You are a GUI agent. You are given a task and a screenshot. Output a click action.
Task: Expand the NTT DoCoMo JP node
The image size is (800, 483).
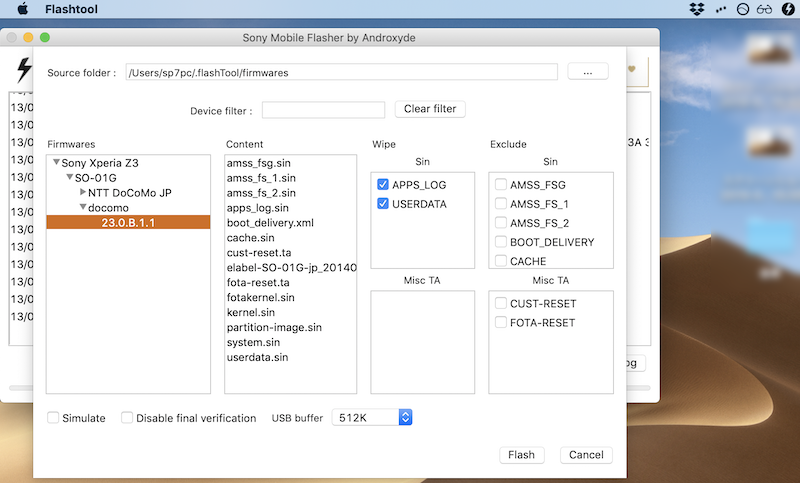(83, 192)
